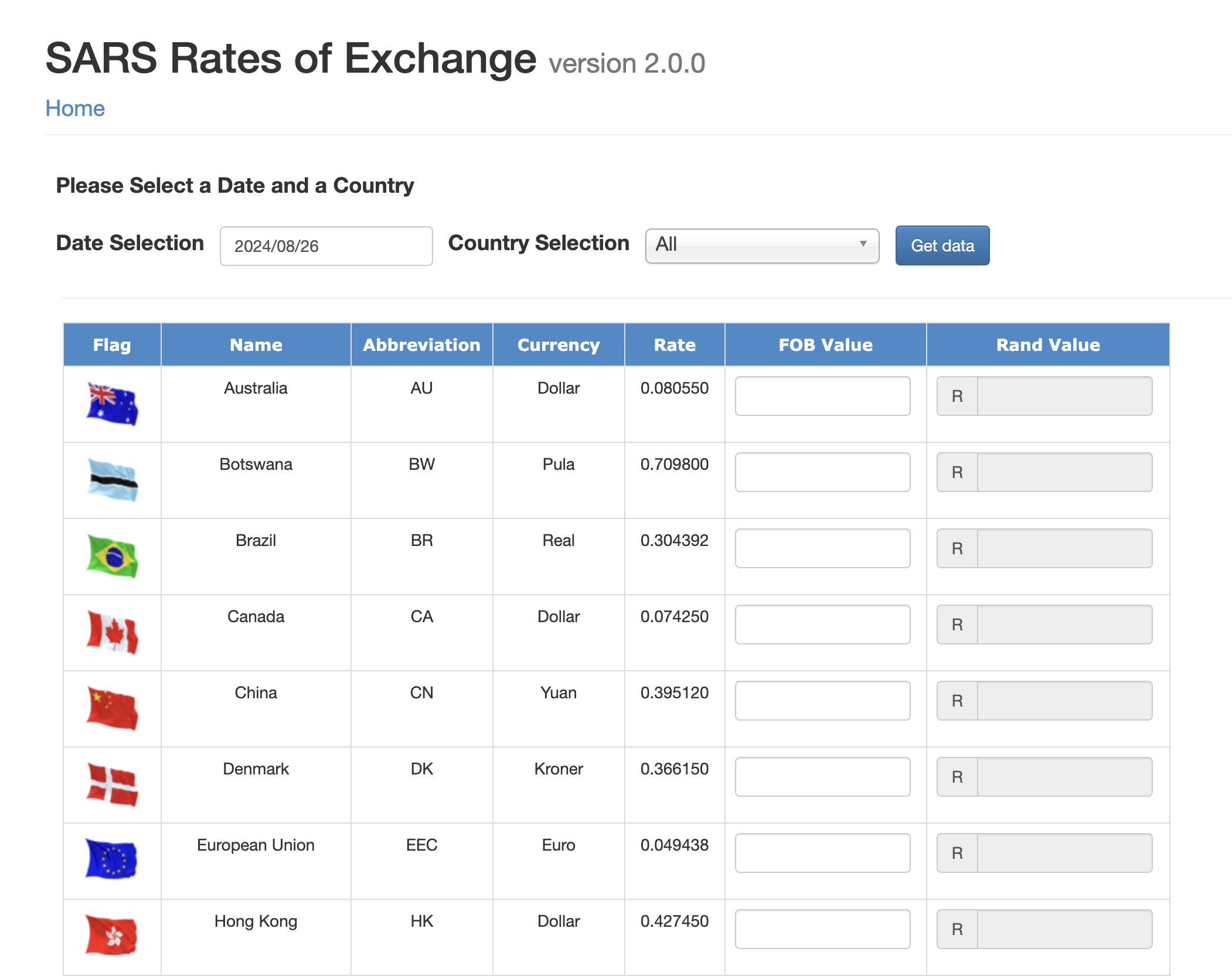Click Denmark's FOB Value input
Viewport: 1232px width, 976px height.
click(x=822, y=777)
